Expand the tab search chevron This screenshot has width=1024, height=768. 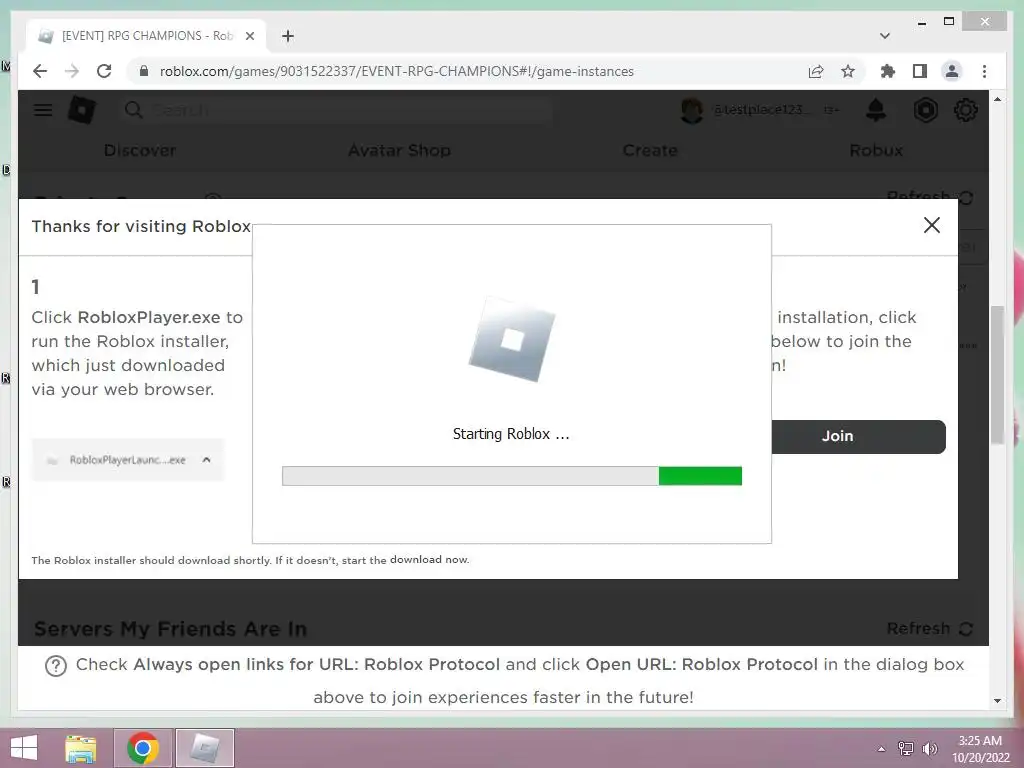tap(885, 36)
